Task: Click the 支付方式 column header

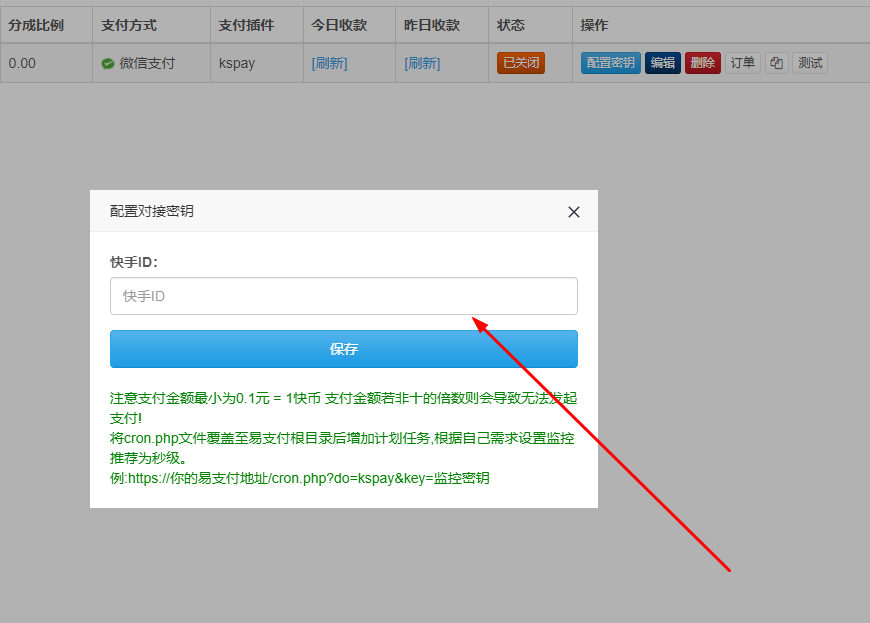Action: tap(129, 25)
